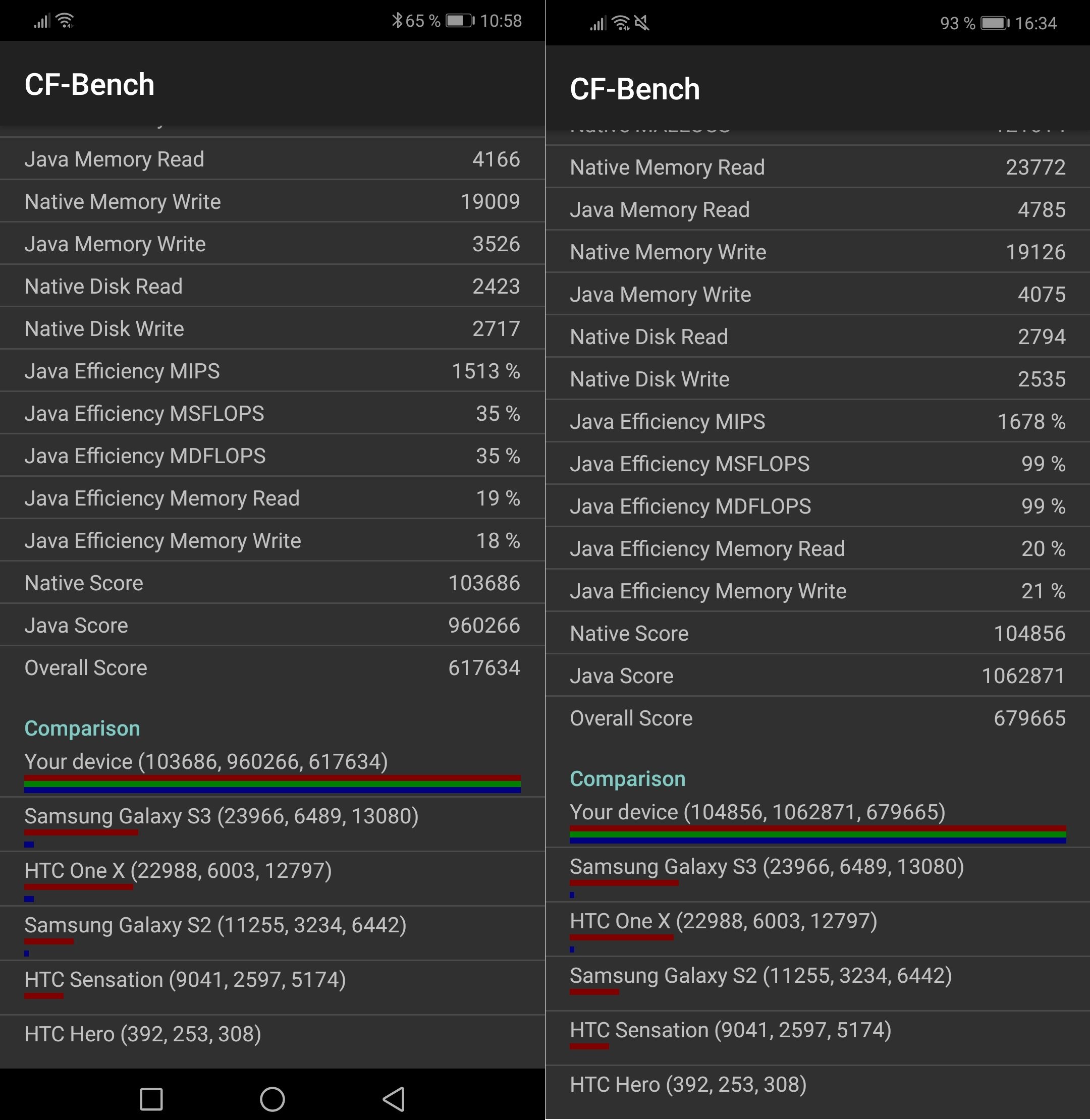Click the battery icon beside 93 %
Screen dimensions: 1090x1120
coord(995,24)
